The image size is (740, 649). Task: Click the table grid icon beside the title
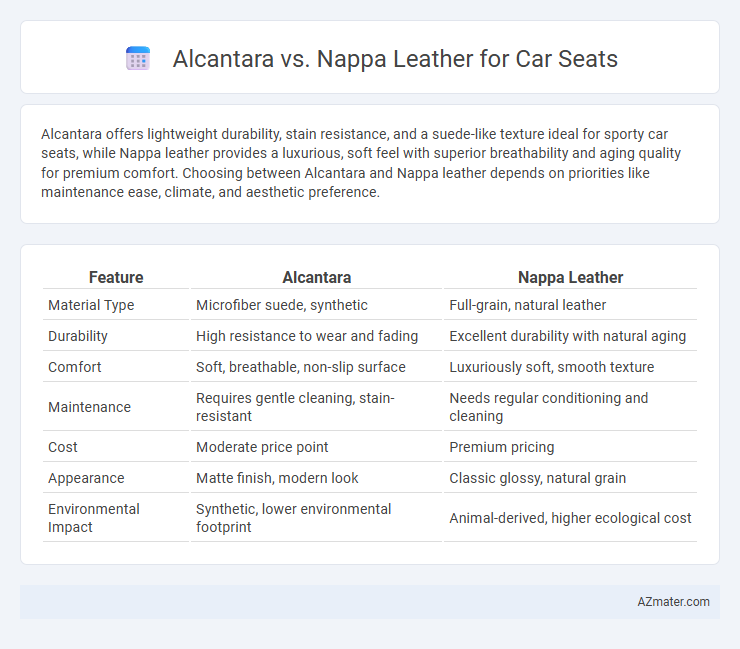pos(138,59)
